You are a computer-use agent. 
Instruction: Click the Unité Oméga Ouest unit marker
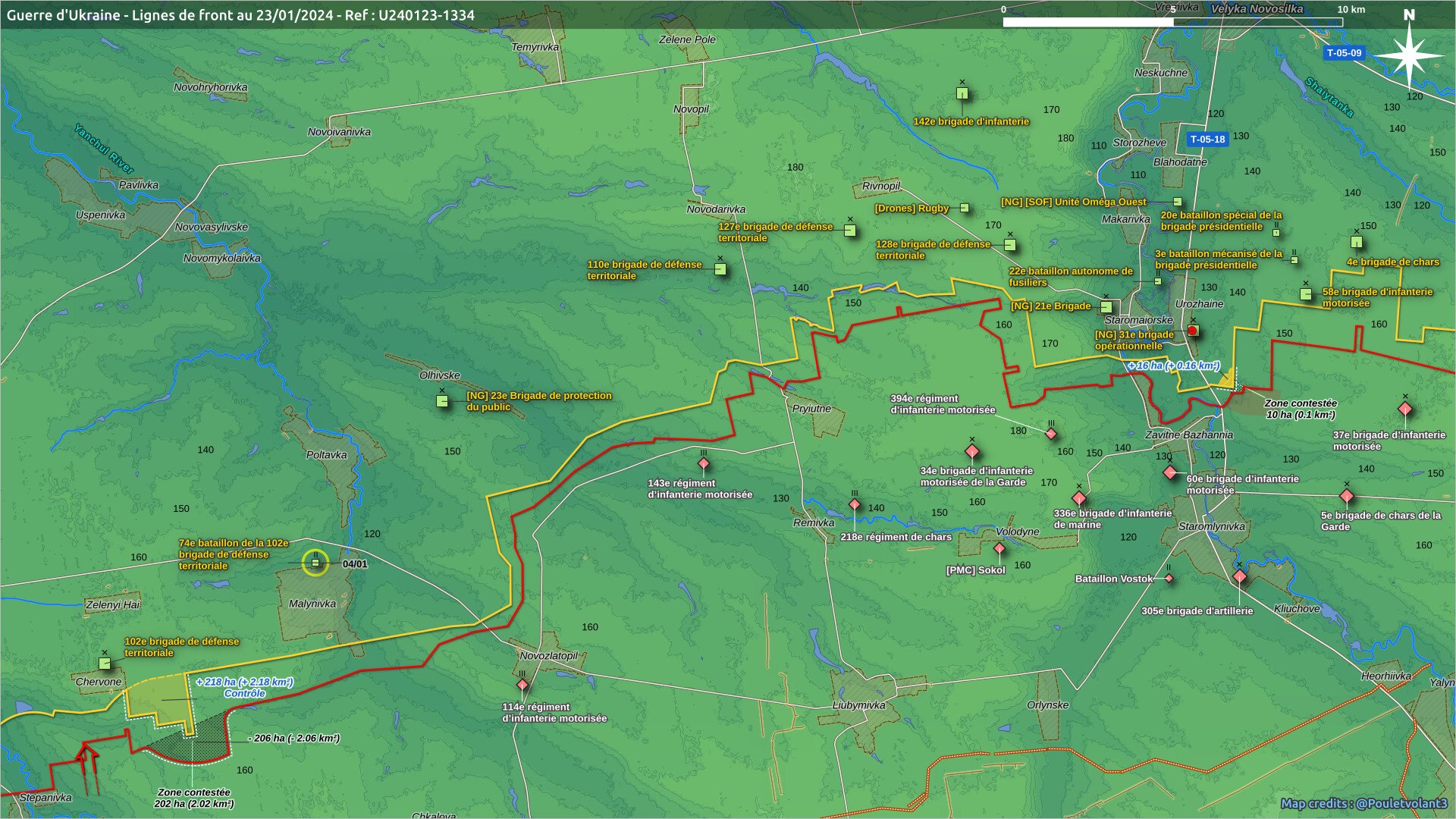(x=1178, y=202)
